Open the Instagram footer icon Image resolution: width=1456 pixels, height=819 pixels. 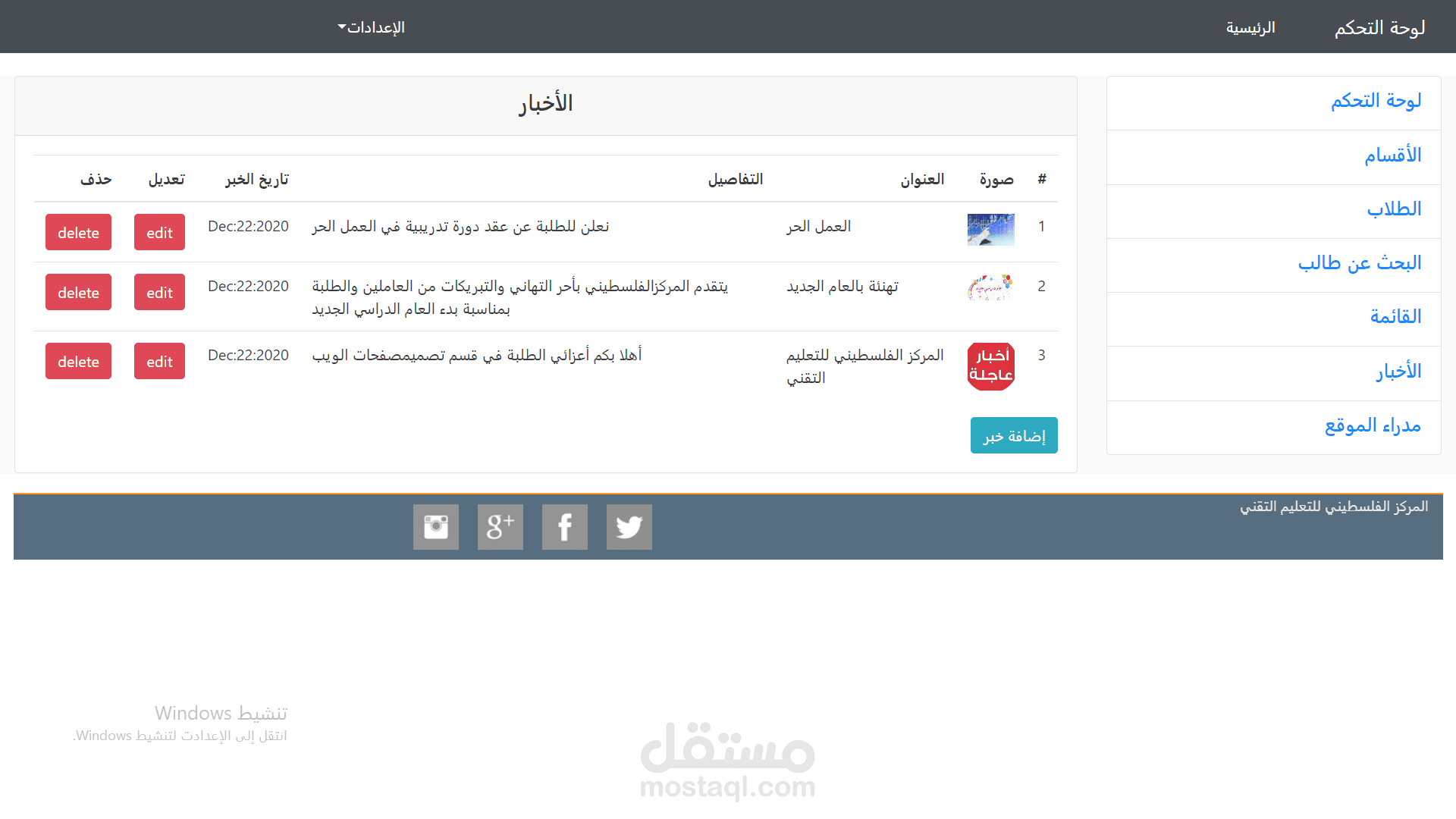pyautogui.click(x=435, y=527)
